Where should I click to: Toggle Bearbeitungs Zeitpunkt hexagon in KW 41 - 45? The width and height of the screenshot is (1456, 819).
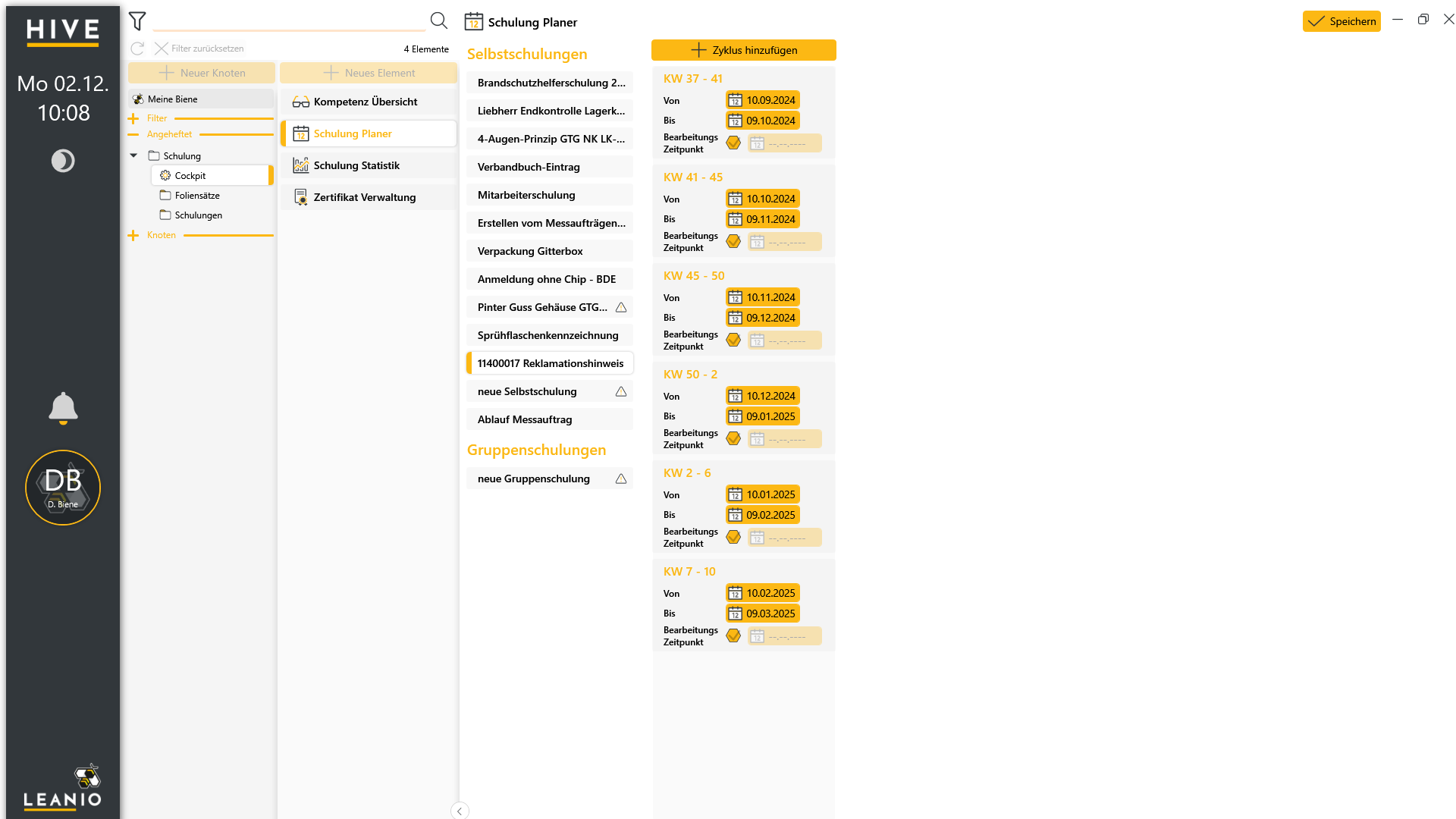[x=733, y=241]
